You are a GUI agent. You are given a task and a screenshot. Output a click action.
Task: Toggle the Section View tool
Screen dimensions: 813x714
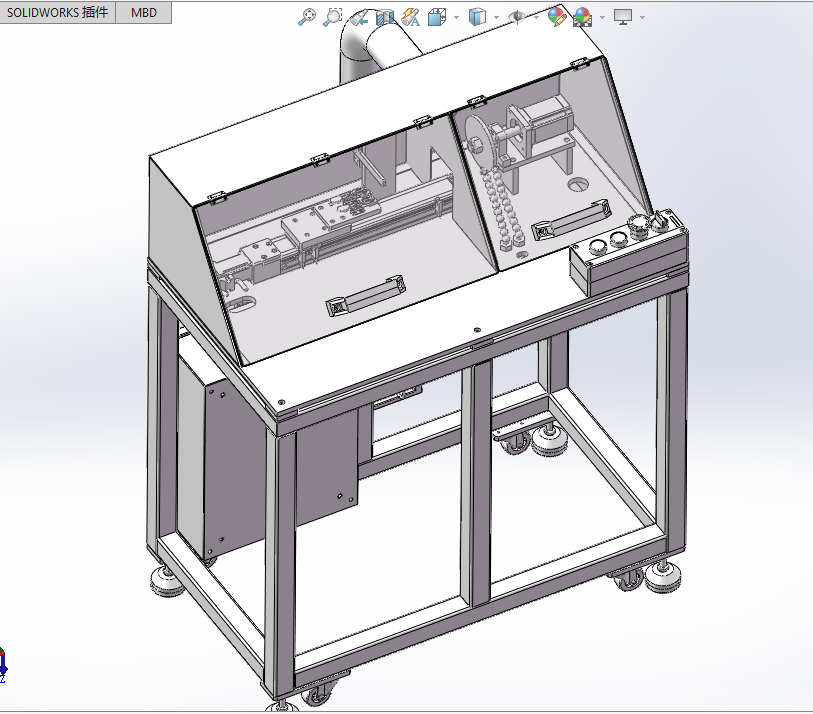[x=385, y=17]
